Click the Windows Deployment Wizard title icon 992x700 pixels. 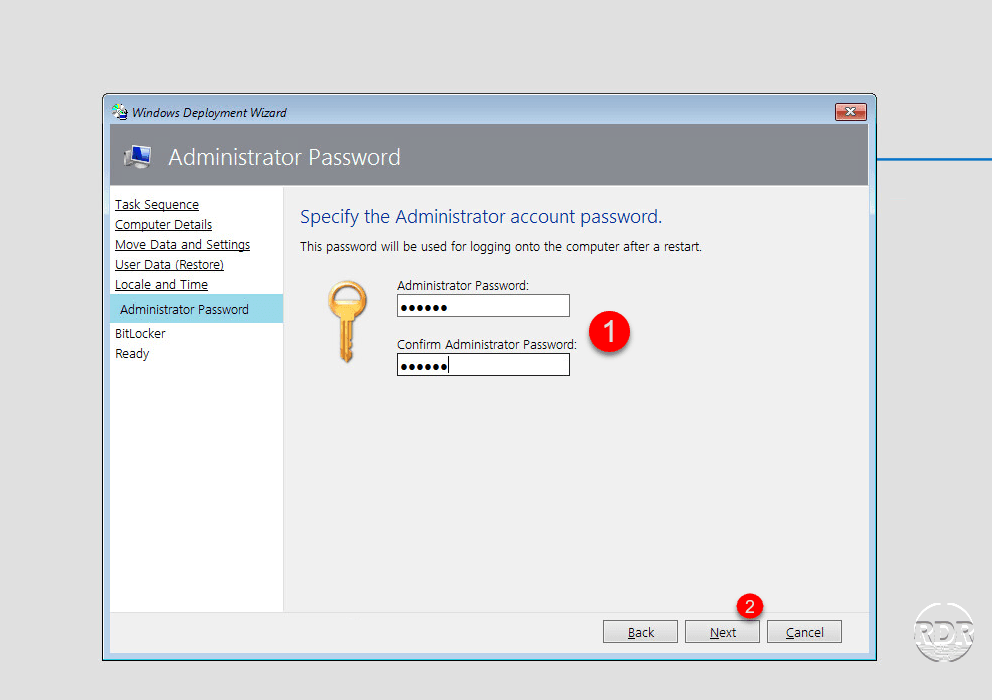120,112
